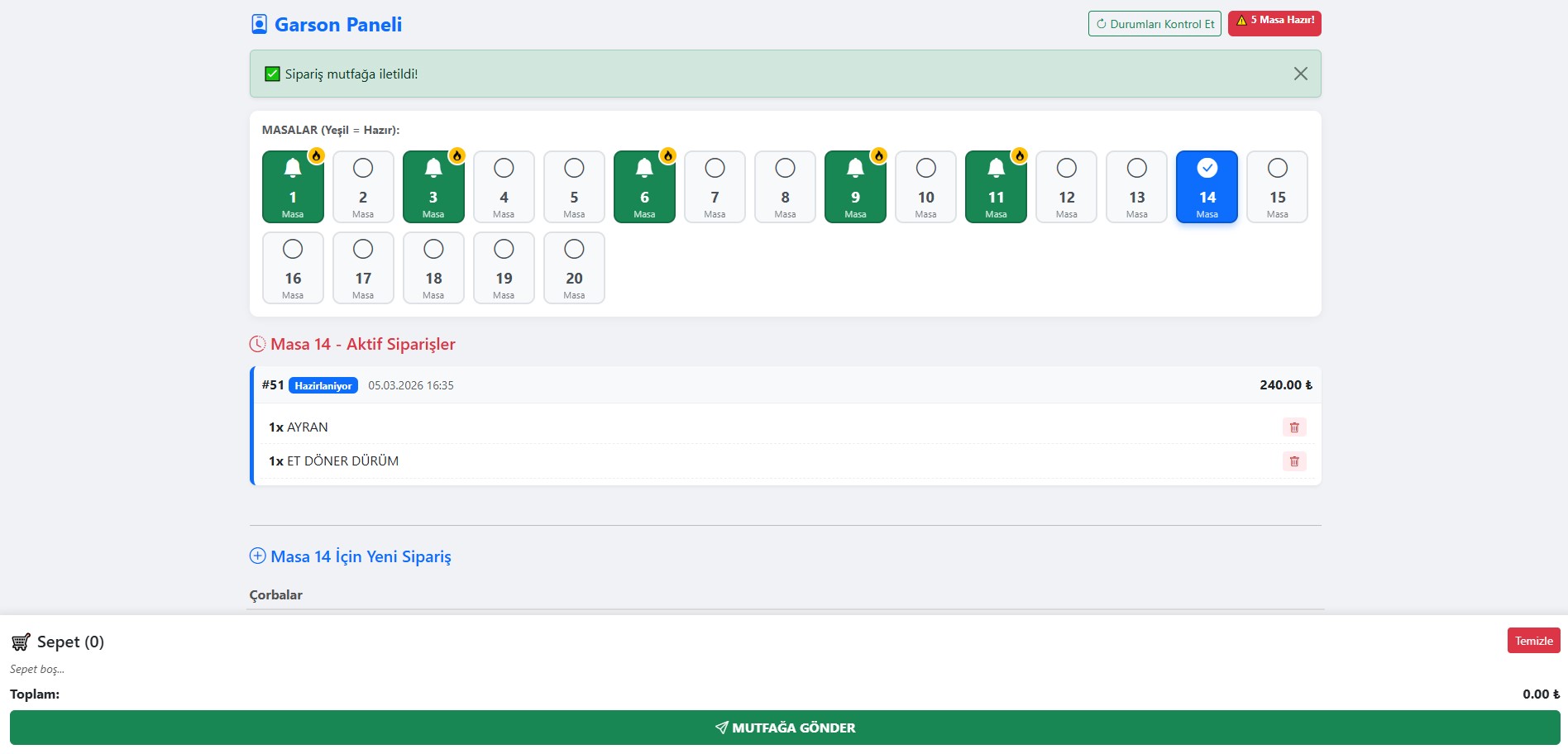This screenshot has height=754, width=1568.
Task: Click the shopping cart Sepet icon
Action: click(21, 642)
